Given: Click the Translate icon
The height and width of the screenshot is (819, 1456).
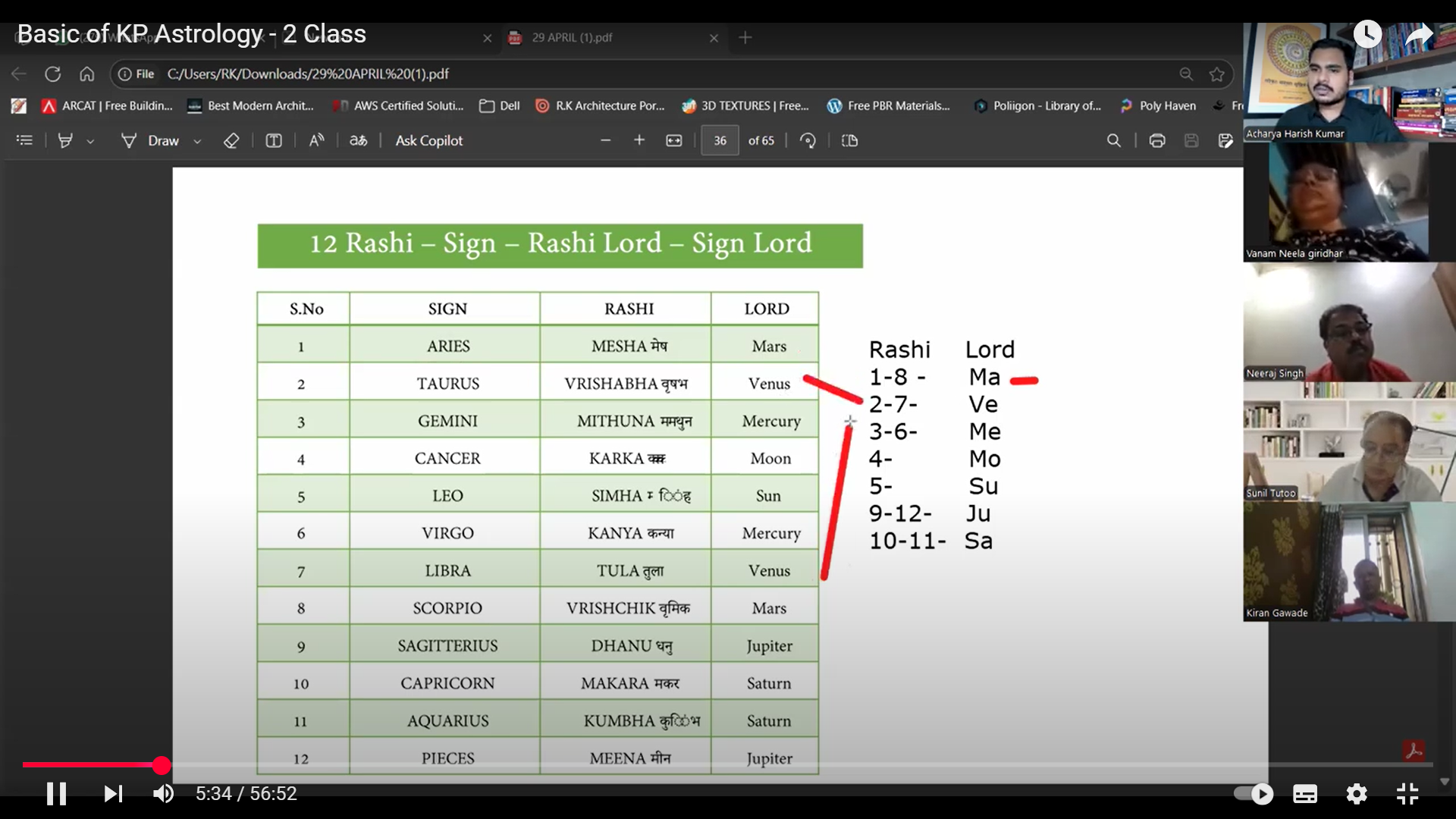Looking at the screenshot, I should [358, 140].
